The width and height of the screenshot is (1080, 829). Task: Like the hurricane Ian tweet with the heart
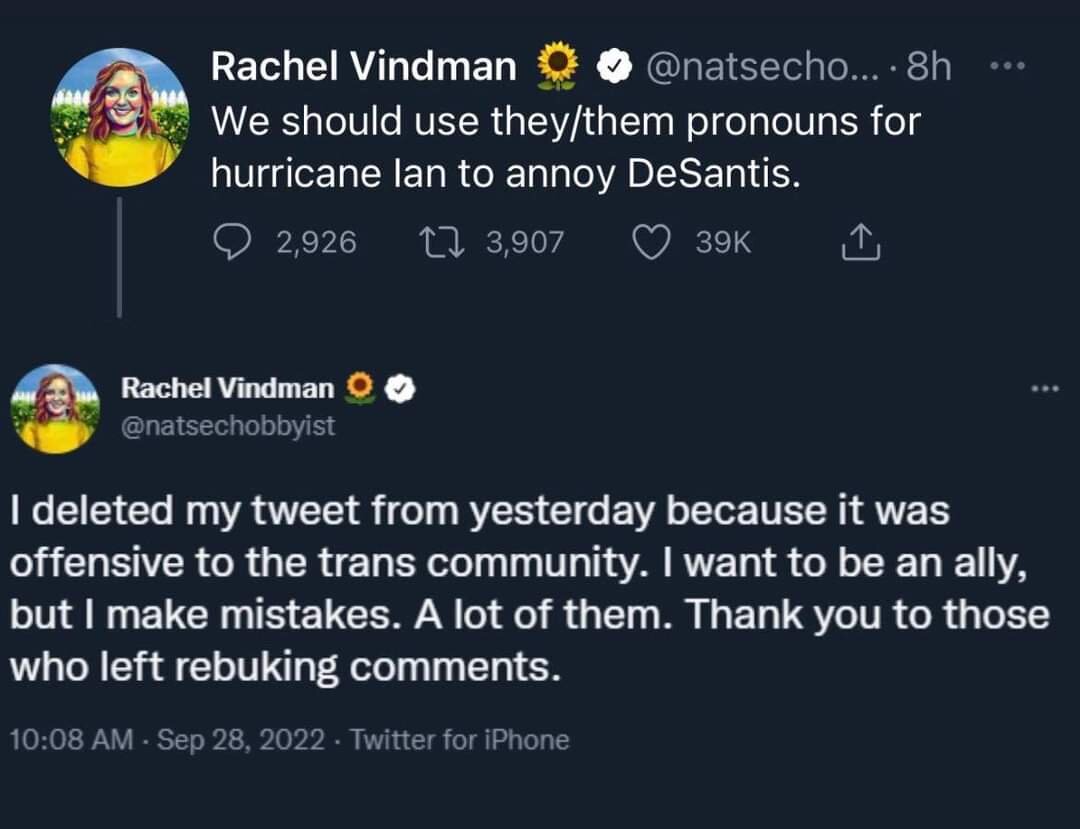pyautogui.click(x=654, y=242)
